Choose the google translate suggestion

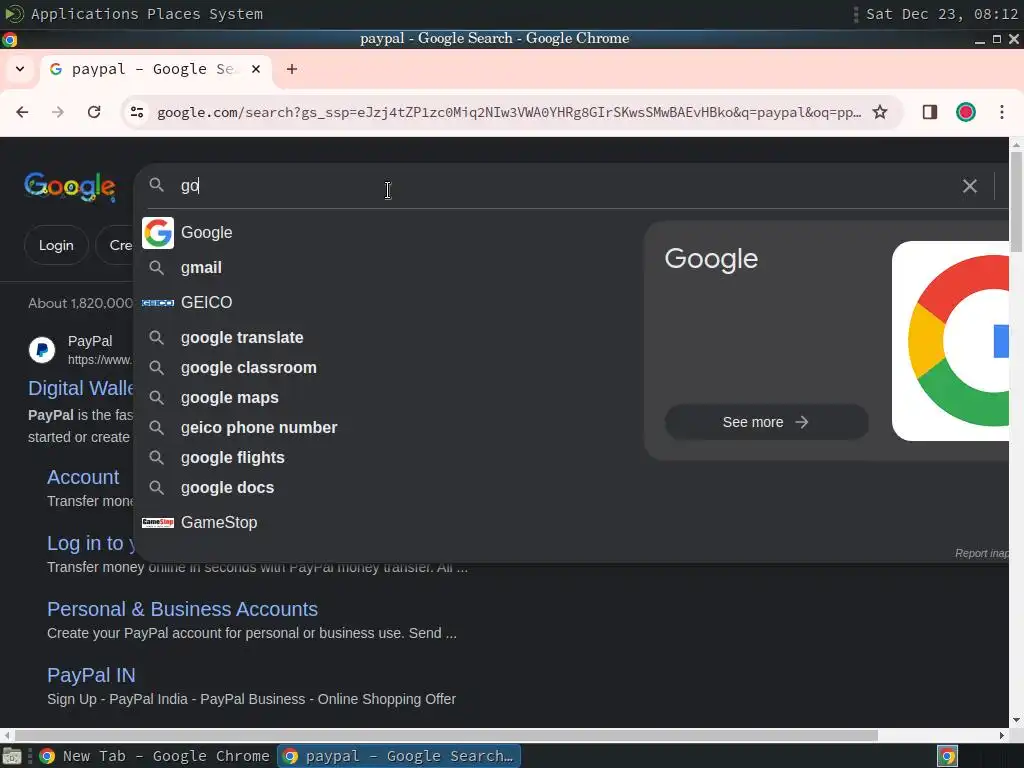242,338
